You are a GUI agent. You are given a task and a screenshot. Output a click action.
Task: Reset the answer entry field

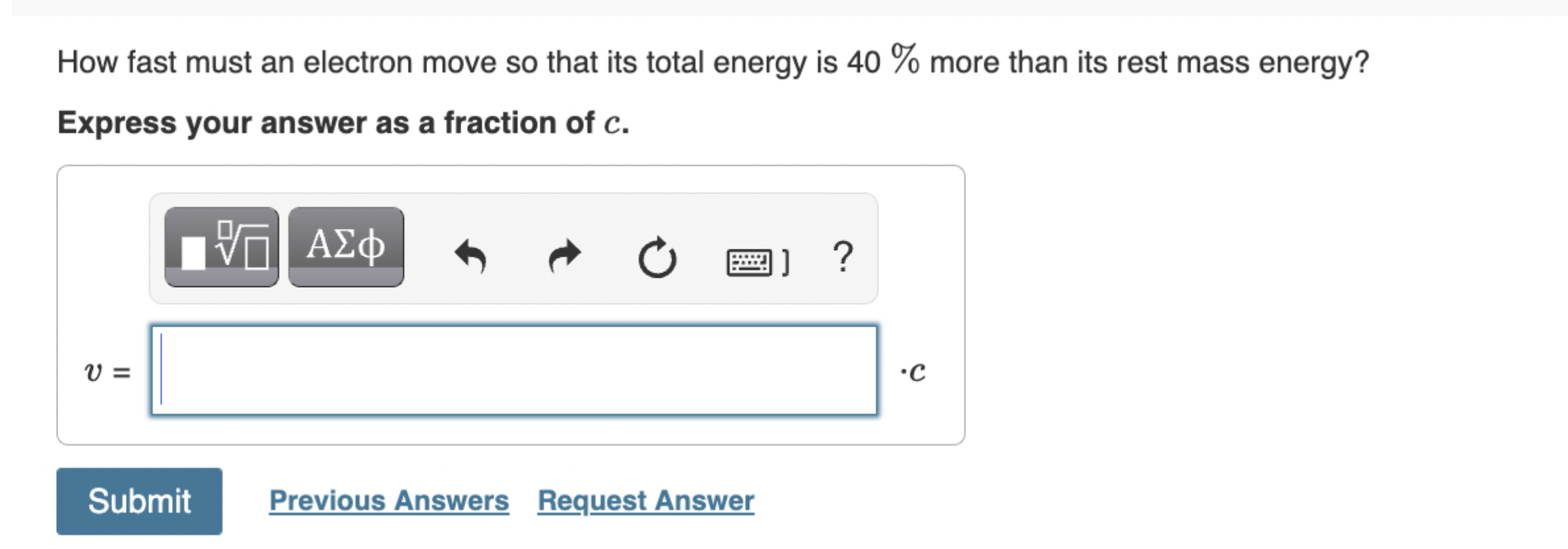click(657, 254)
